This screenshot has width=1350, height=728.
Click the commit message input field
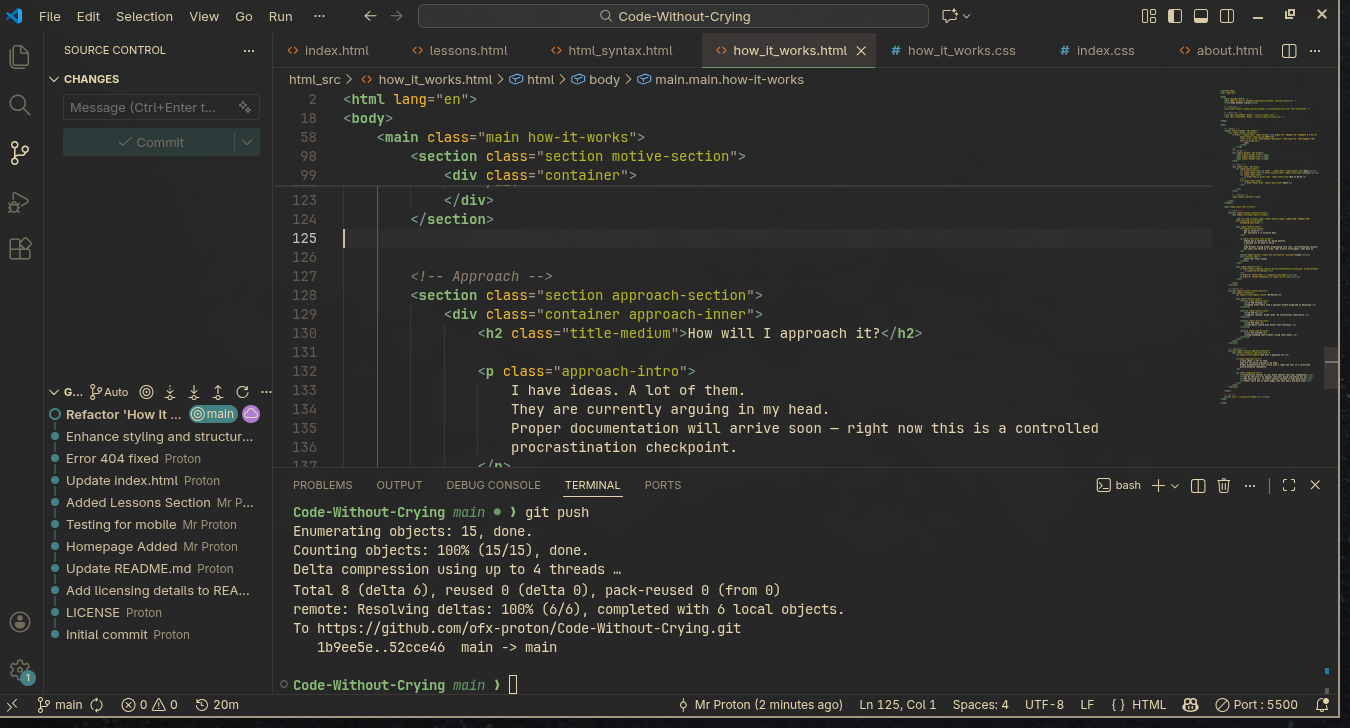tap(150, 107)
